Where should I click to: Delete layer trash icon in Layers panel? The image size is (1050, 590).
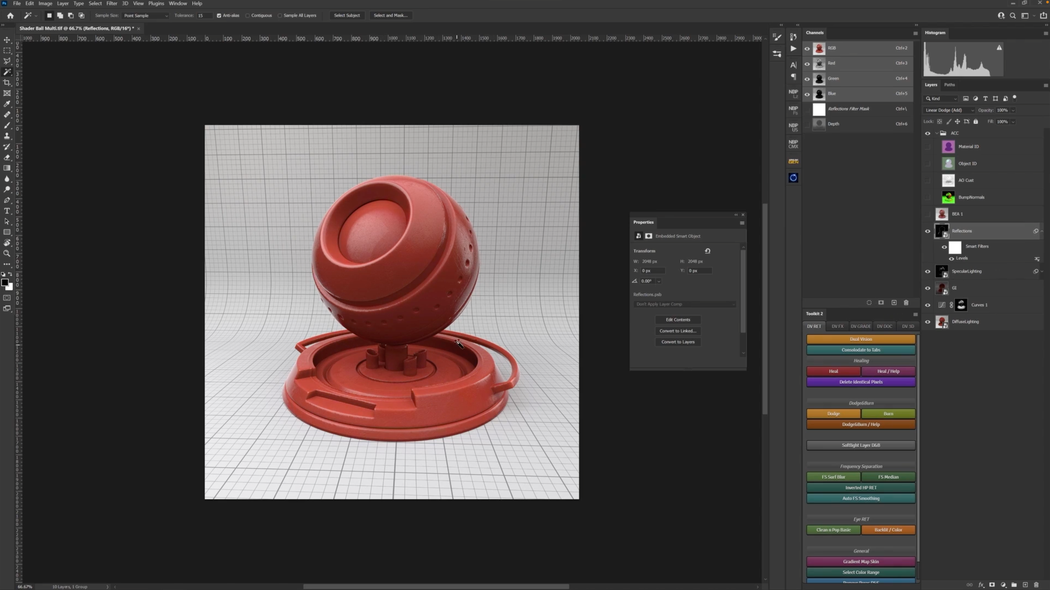(1036, 585)
